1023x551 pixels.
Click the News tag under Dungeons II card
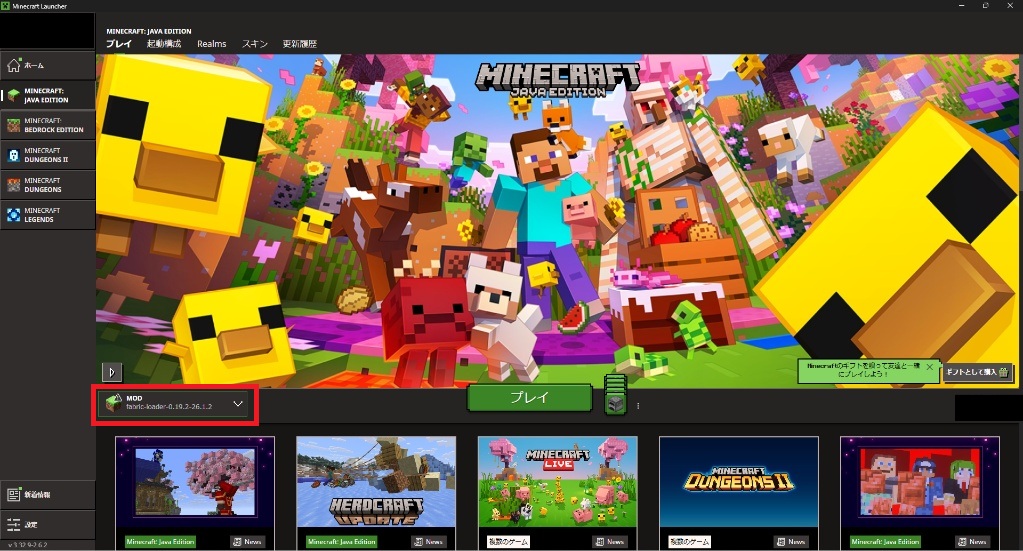click(791, 541)
